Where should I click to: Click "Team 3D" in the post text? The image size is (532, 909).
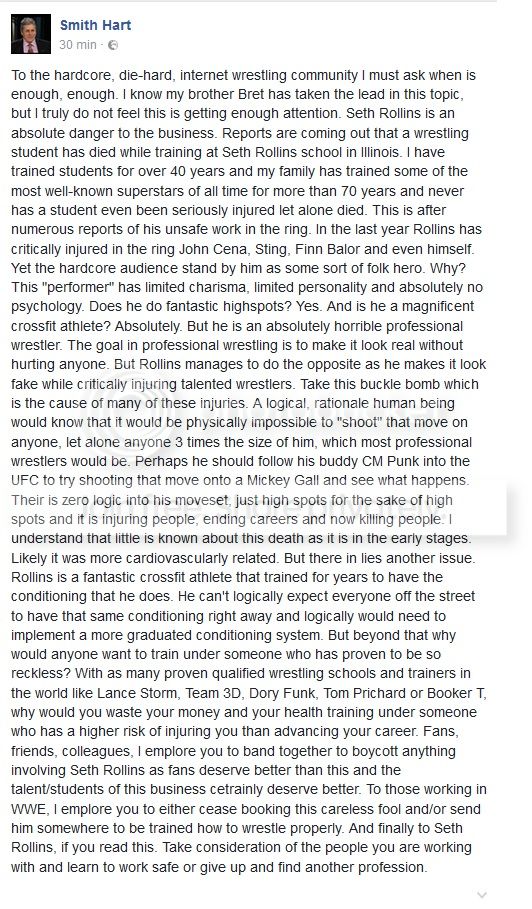pyautogui.click(x=205, y=693)
